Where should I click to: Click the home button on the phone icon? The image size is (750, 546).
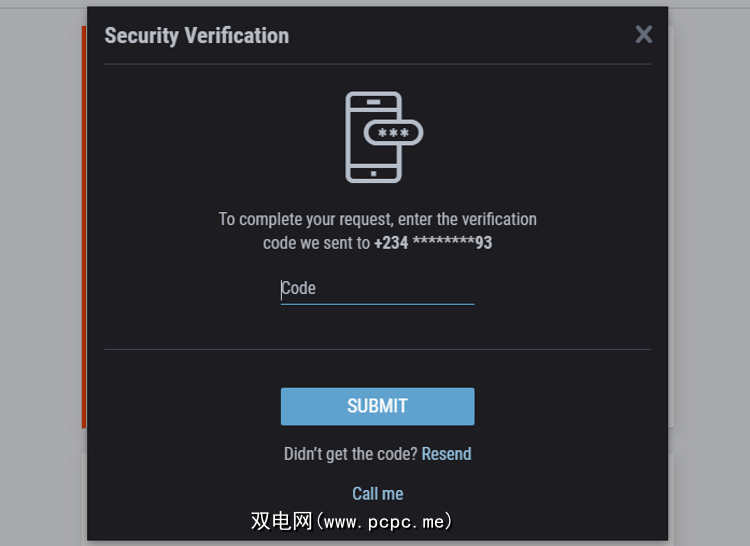[x=373, y=173]
